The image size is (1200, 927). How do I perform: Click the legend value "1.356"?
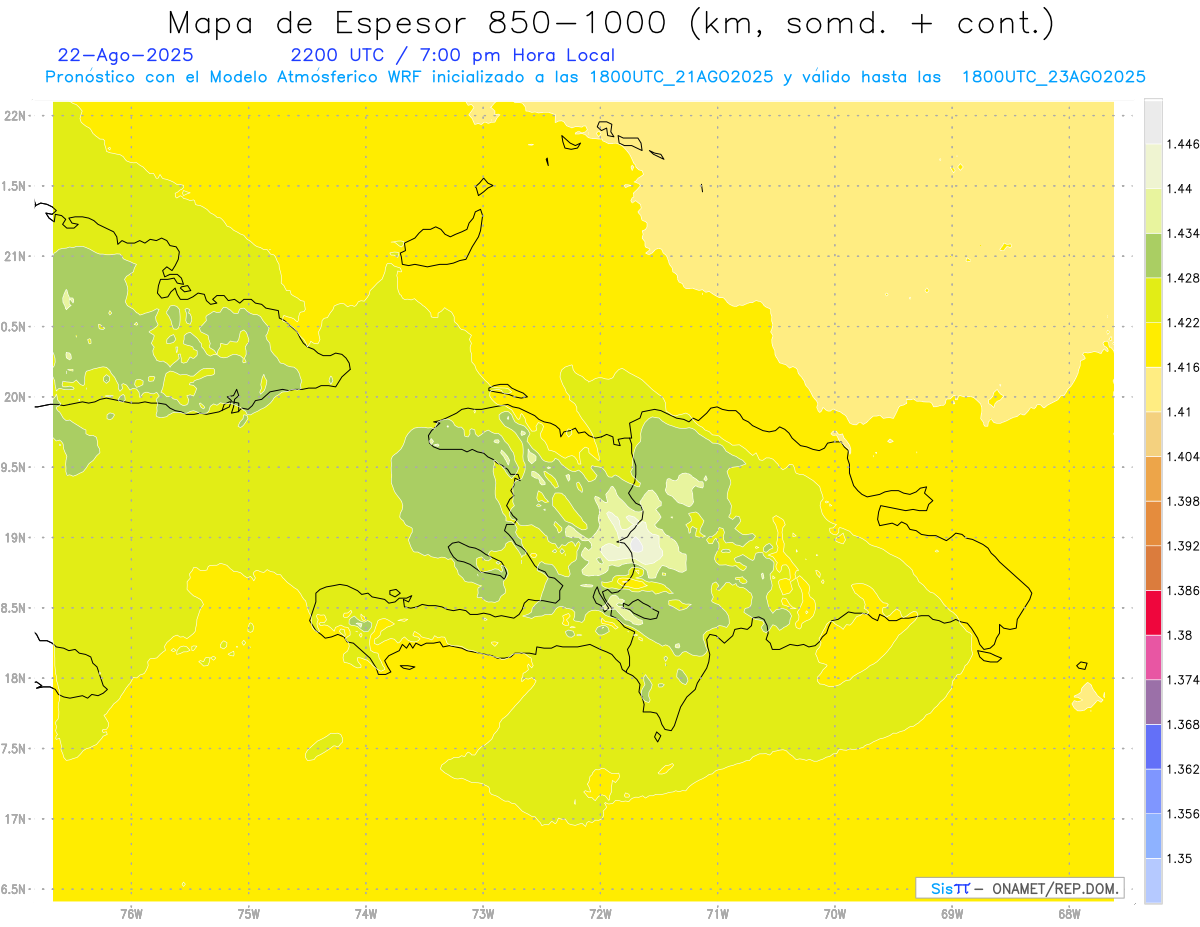(1184, 813)
